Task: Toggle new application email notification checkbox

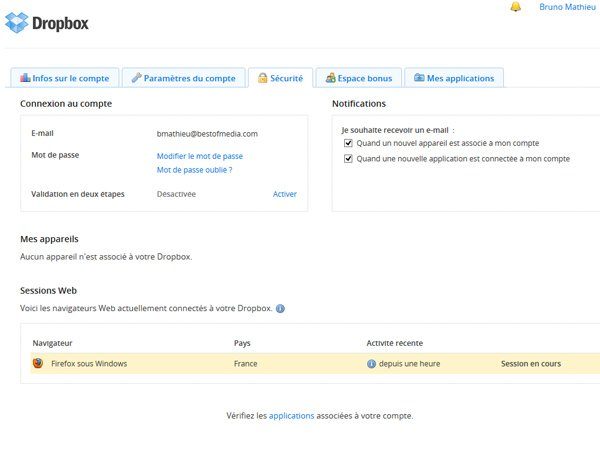Action: coord(348,158)
